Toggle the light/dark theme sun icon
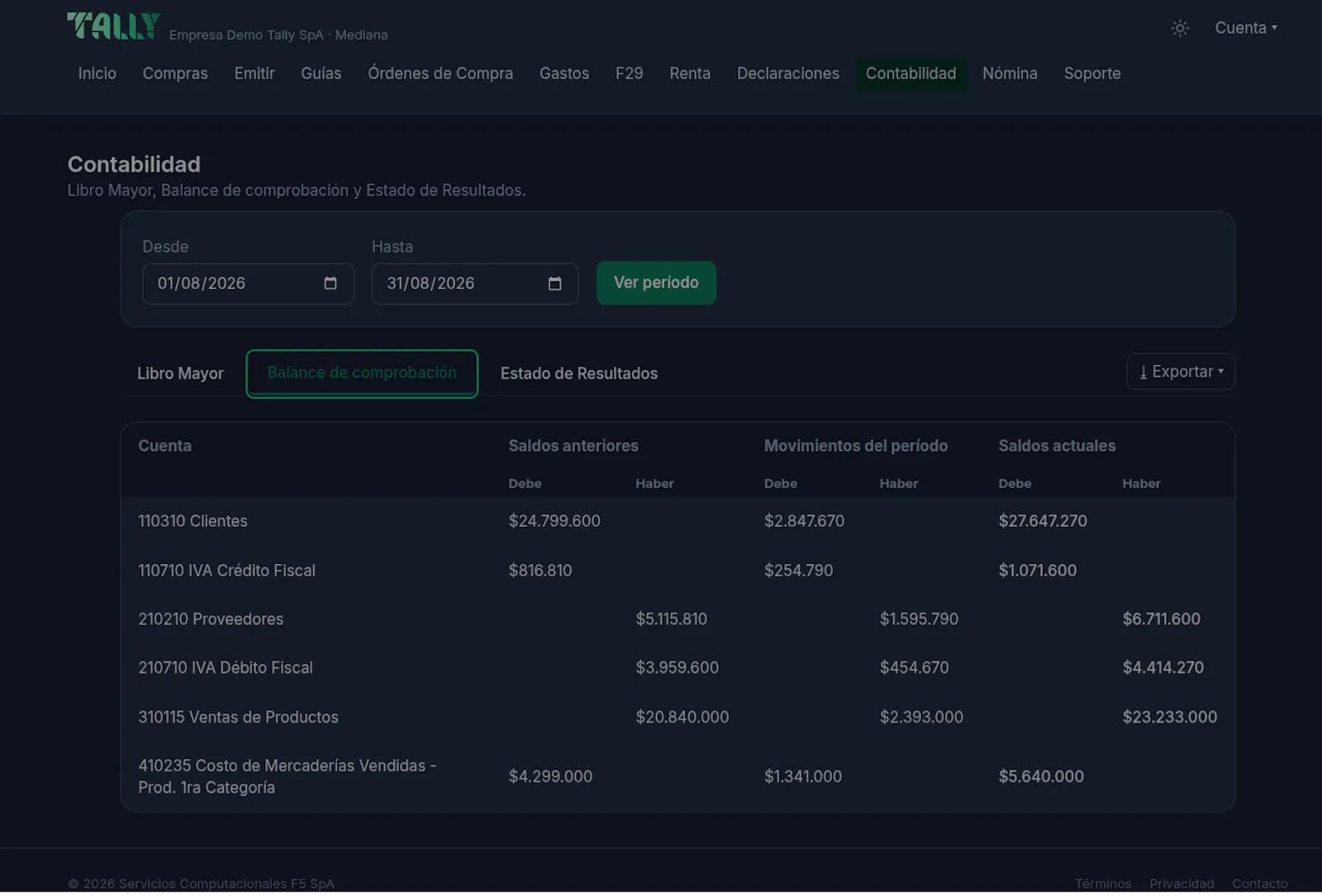The image size is (1322, 896). coord(1180,28)
